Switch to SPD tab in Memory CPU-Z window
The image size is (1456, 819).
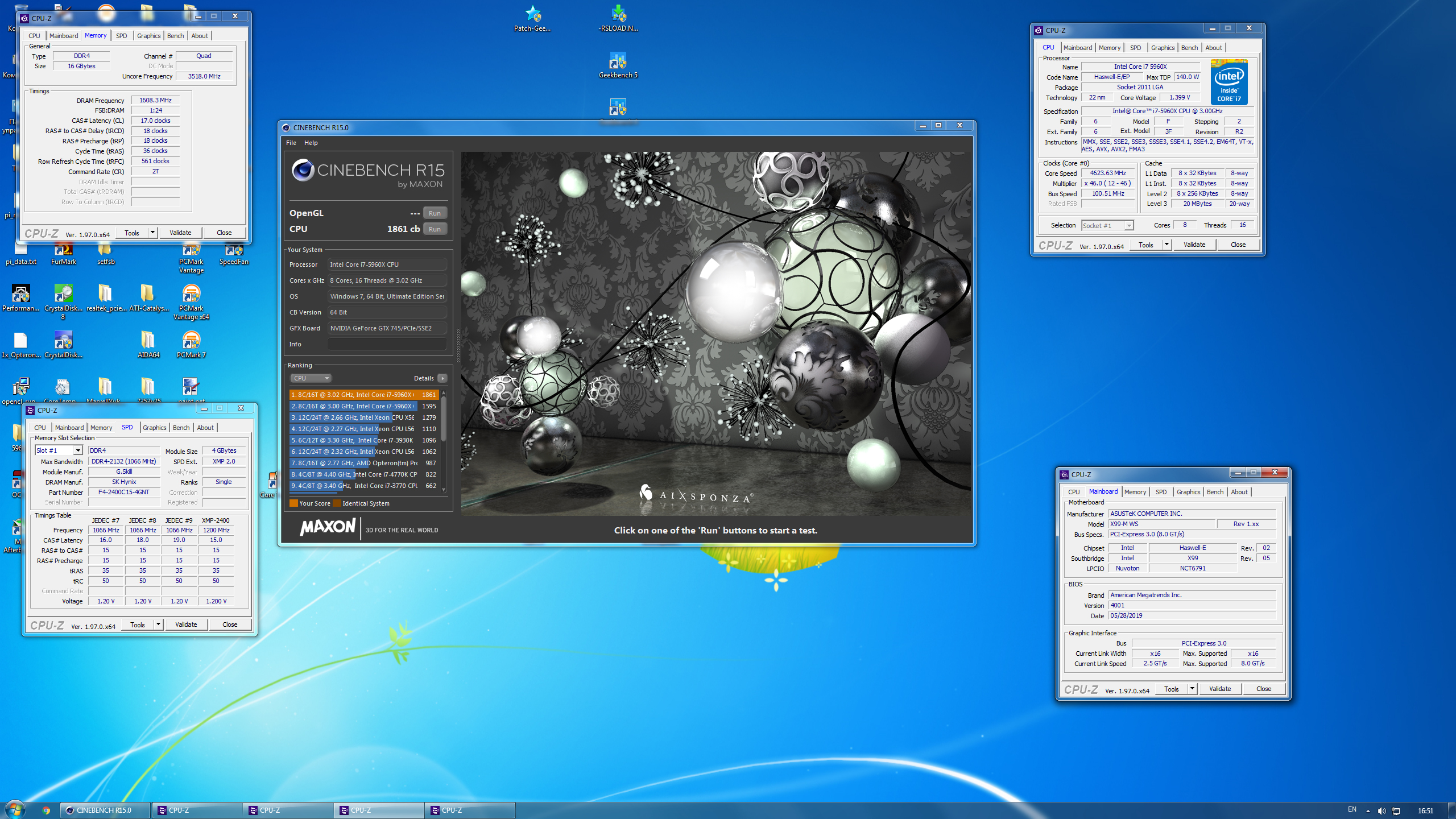pos(122,36)
